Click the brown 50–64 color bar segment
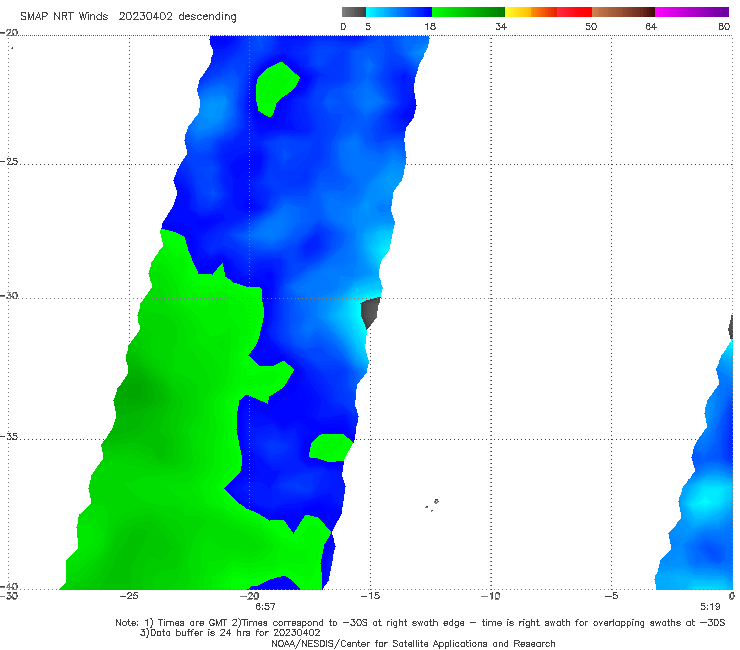 coord(623,12)
